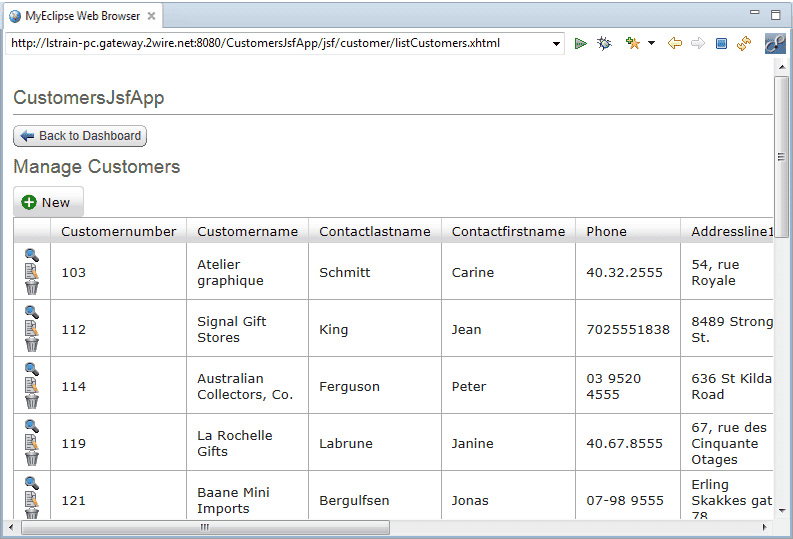Click the green Go/run arrow icon
The height and width of the screenshot is (539, 793).
pyautogui.click(x=581, y=43)
